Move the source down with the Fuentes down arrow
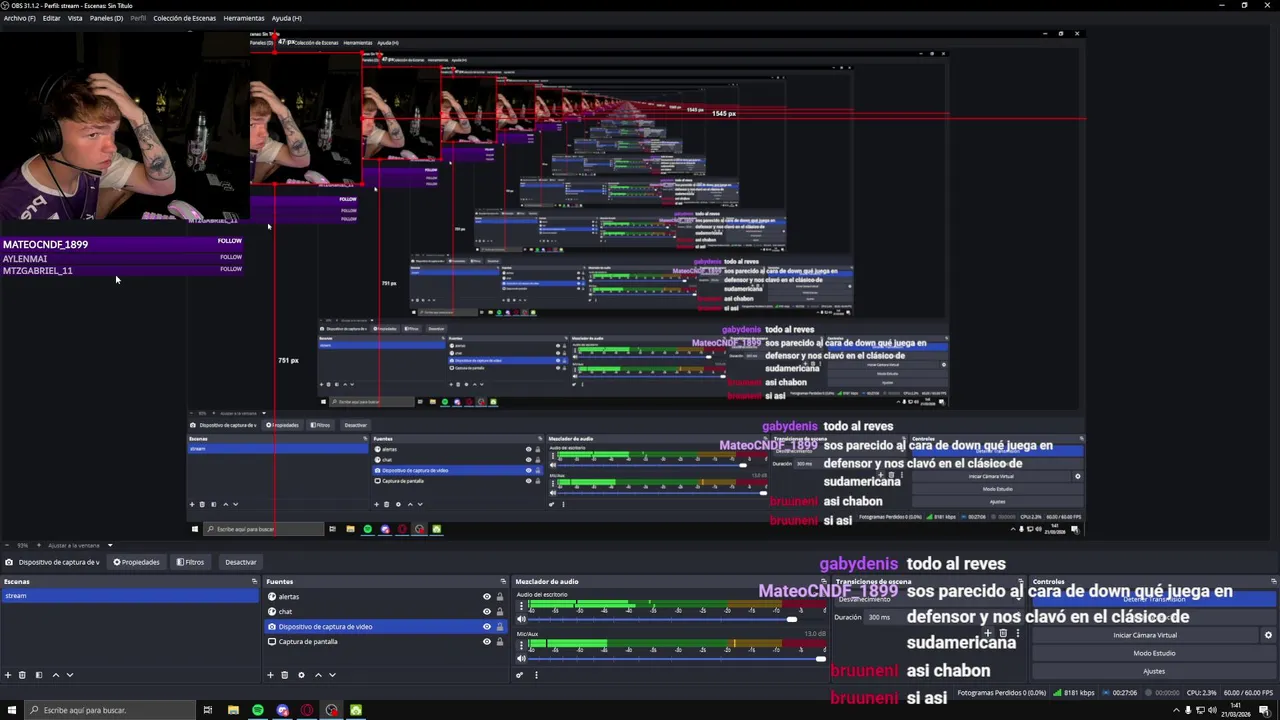This screenshot has width=1280, height=720. pos(332,675)
